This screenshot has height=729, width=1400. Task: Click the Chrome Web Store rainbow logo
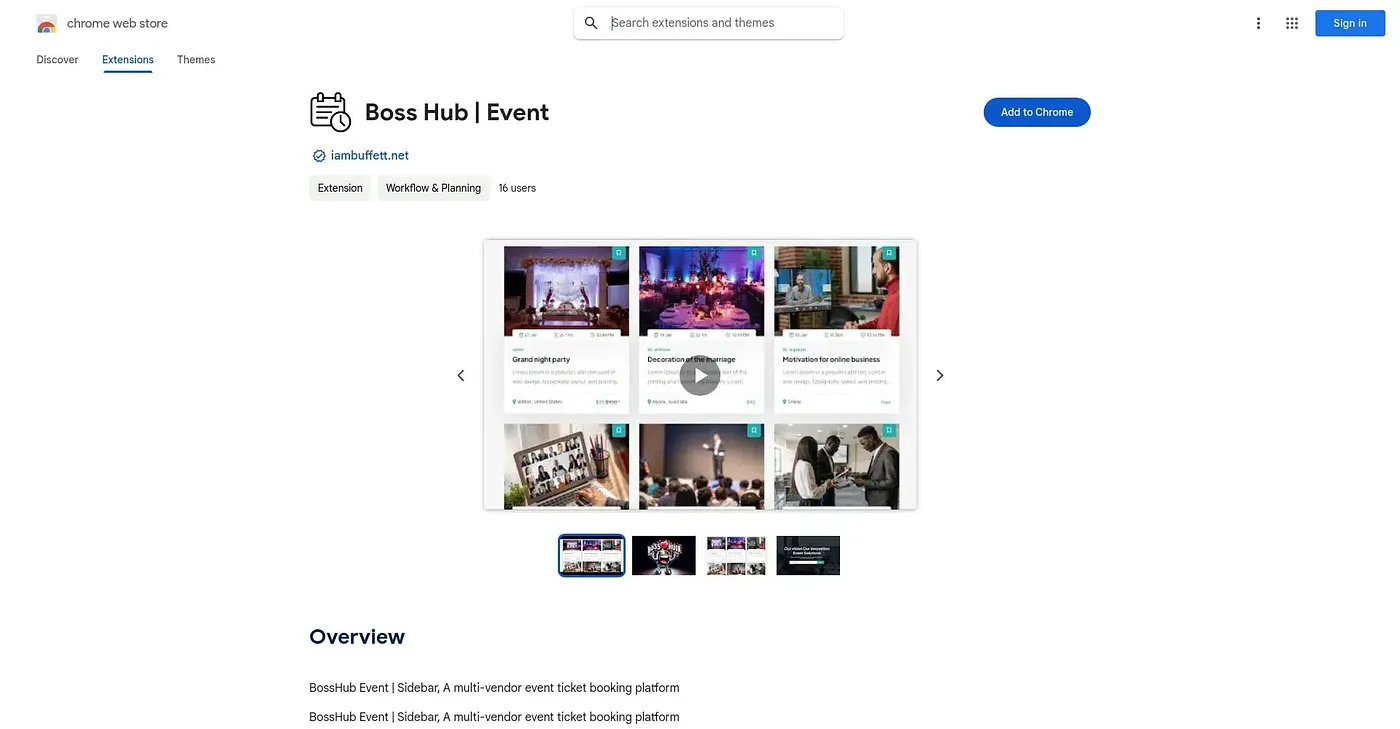[46, 24]
